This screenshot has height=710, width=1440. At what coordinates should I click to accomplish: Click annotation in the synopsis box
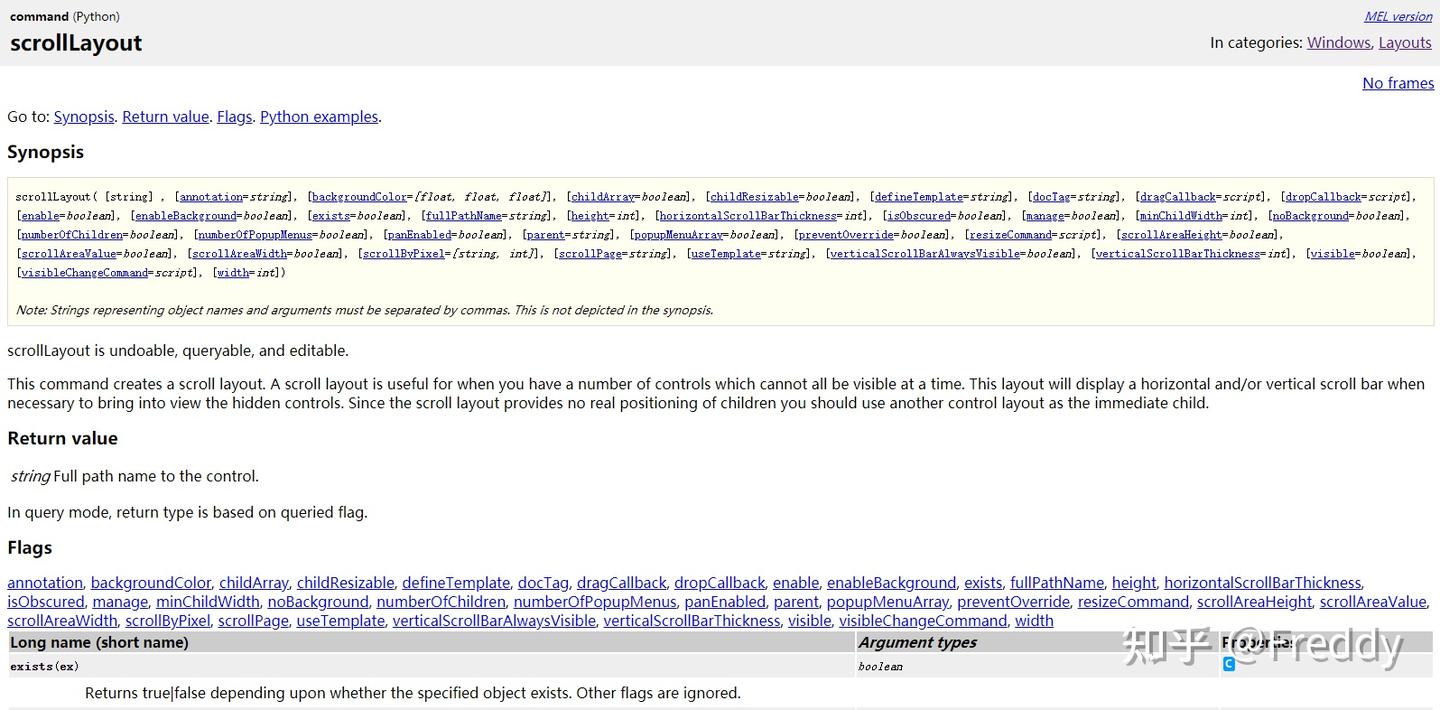(212, 197)
